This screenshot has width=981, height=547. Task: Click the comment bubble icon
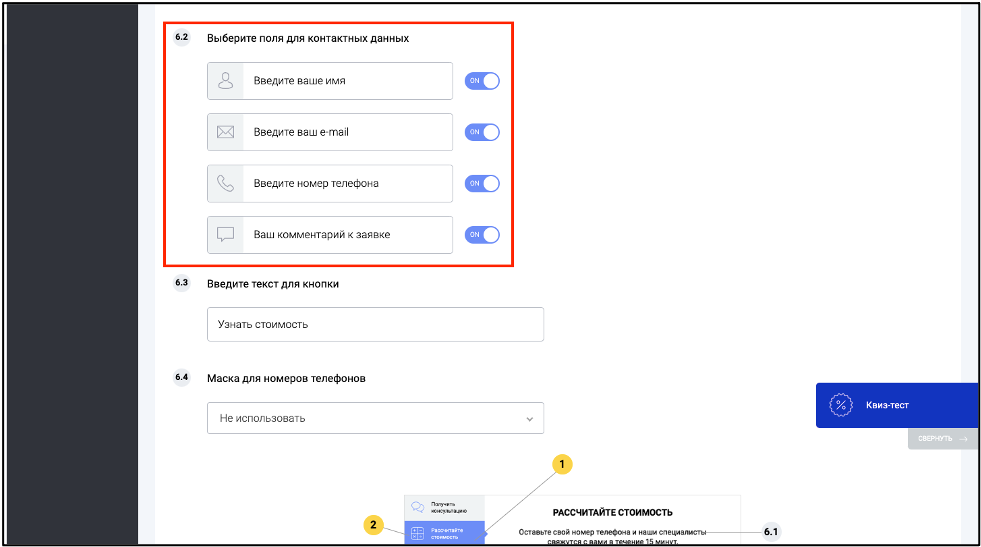coord(225,235)
